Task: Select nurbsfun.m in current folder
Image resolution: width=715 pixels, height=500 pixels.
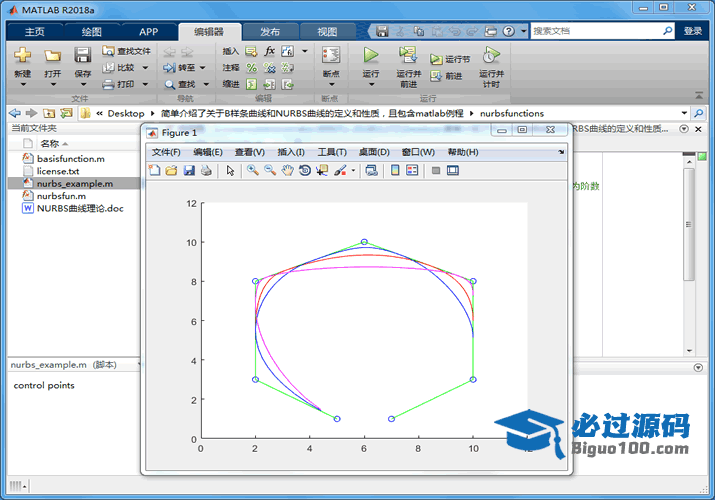Action: tap(61, 196)
